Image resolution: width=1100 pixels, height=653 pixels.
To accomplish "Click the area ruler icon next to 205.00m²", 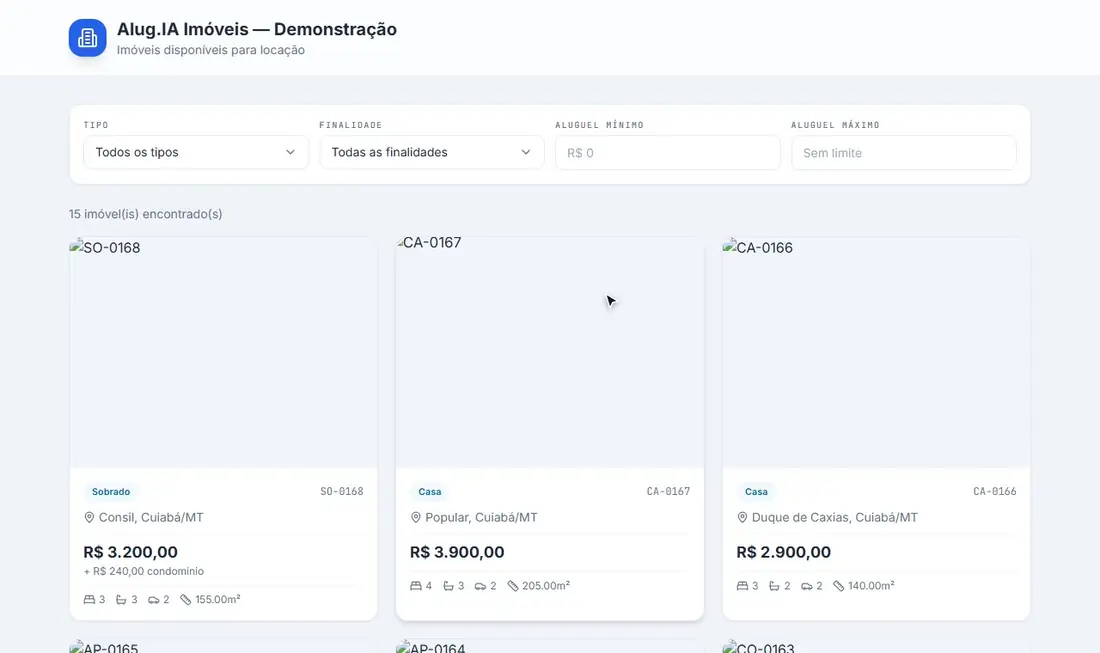I will point(513,586).
